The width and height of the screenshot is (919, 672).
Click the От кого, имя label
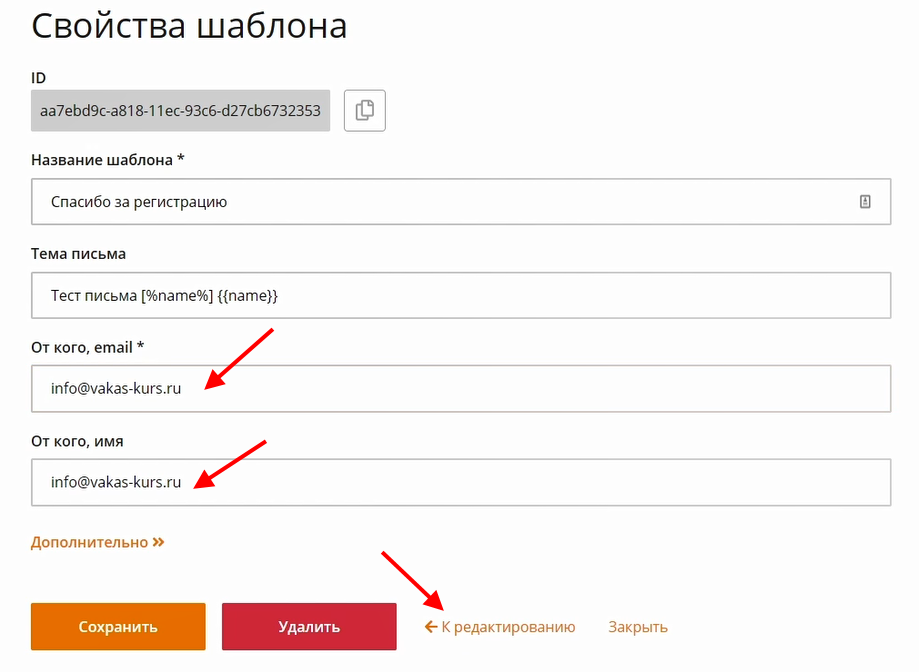pos(77,440)
